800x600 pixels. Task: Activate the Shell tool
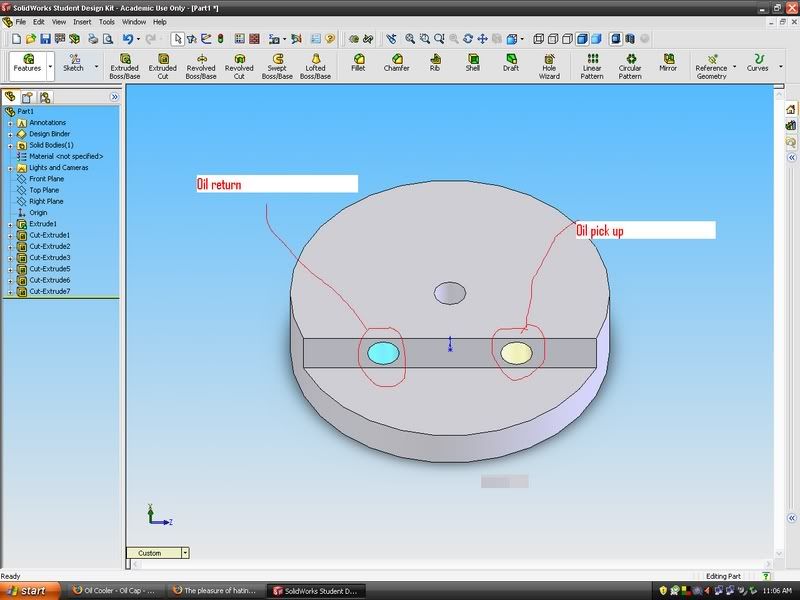click(472, 63)
